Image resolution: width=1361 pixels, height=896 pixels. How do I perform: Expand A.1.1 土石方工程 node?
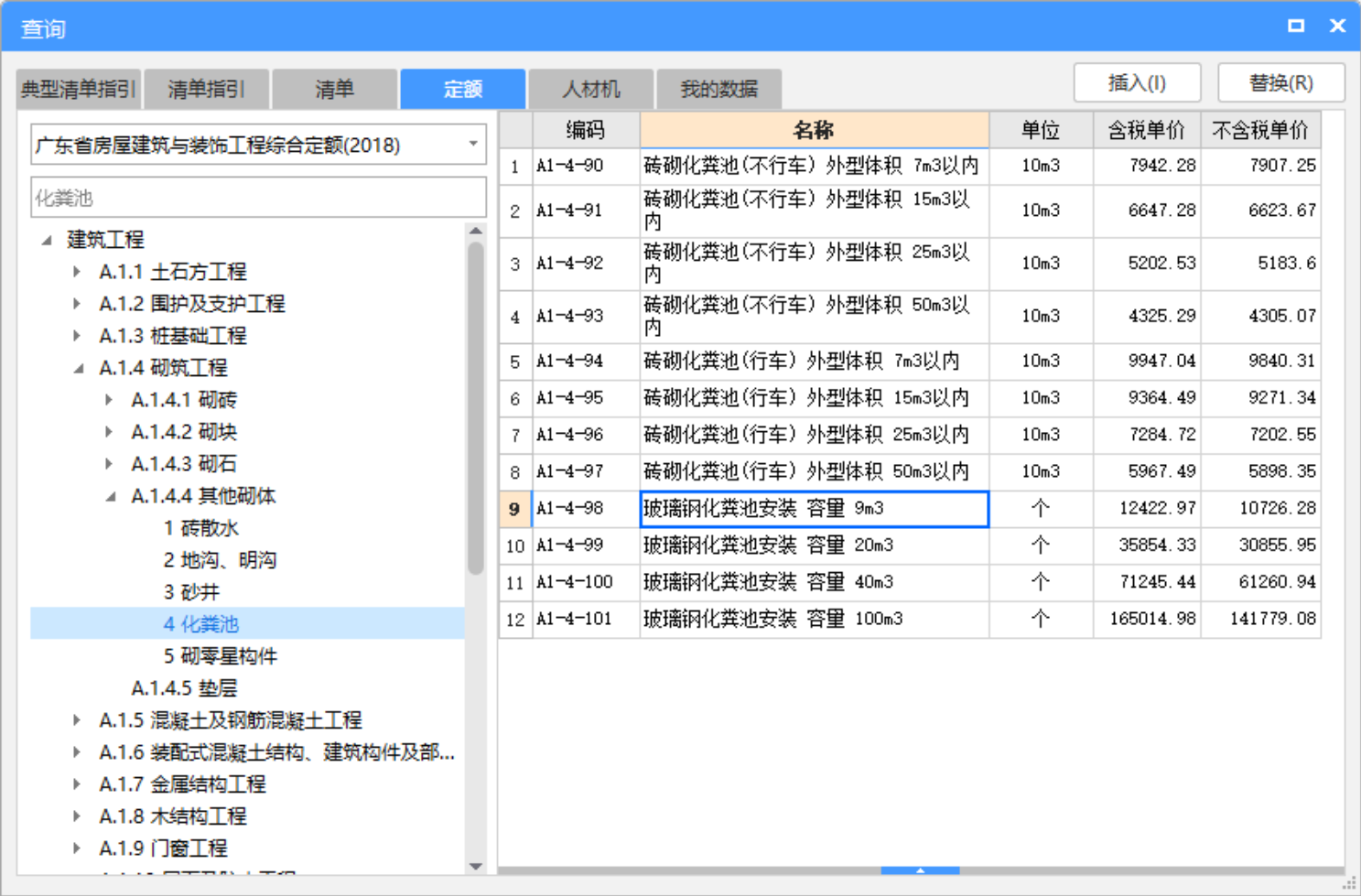coord(77,272)
